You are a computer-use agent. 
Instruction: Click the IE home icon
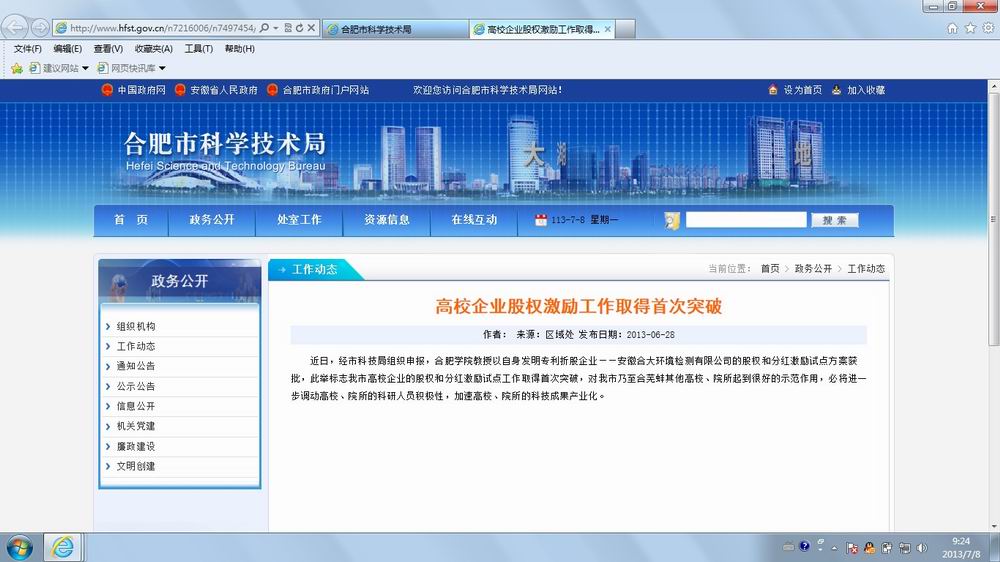tap(952, 28)
